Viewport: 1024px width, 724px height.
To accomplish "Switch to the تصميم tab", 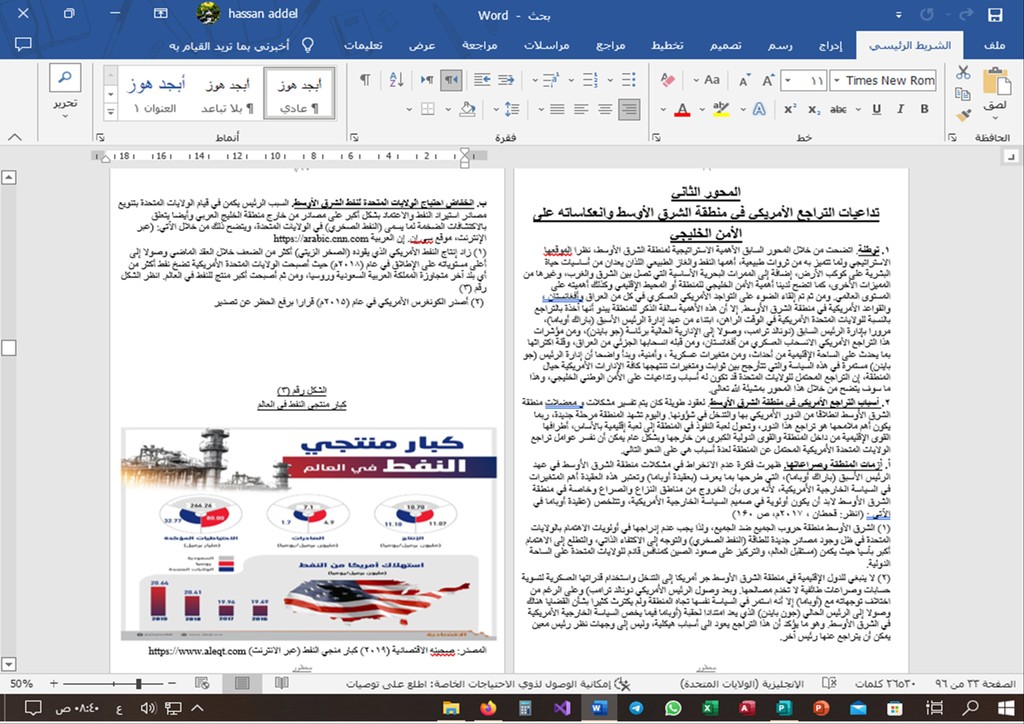I will 726,45.
